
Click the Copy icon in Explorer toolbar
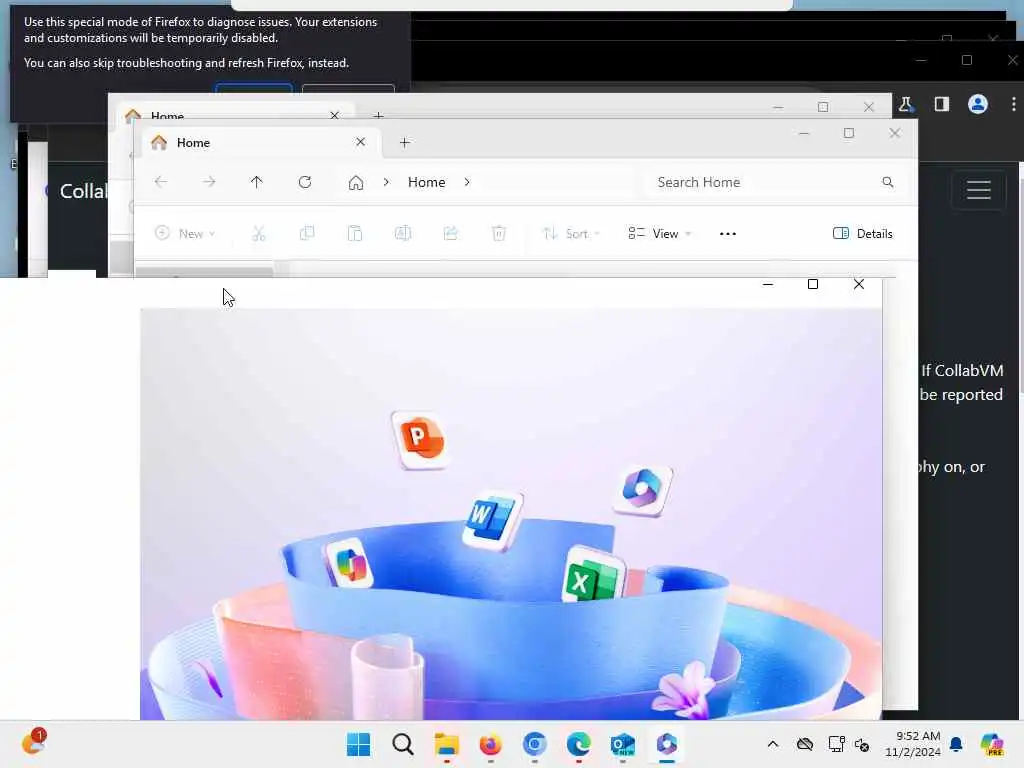click(307, 233)
